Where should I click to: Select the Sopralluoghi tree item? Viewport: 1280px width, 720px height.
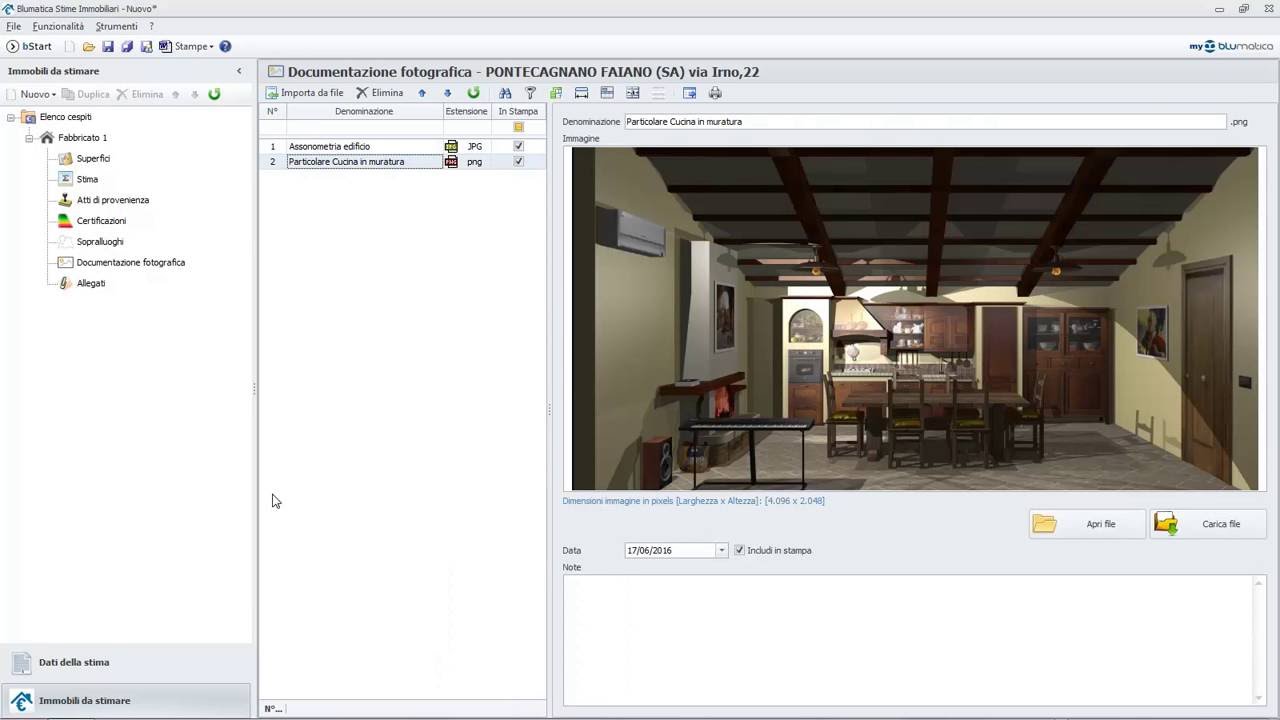coord(100,242)
